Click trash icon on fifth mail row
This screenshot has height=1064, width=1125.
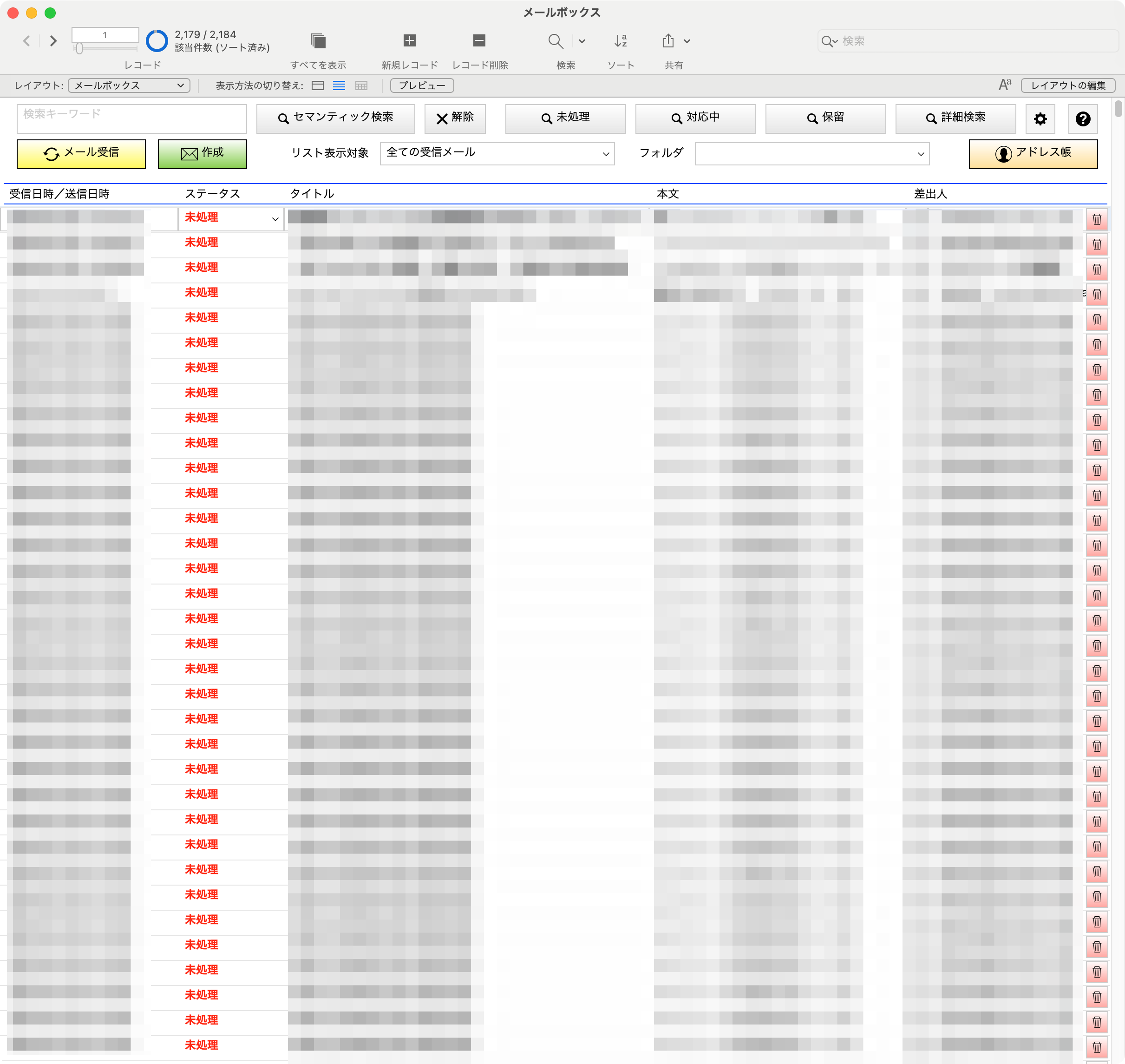tap(1097, 320)
